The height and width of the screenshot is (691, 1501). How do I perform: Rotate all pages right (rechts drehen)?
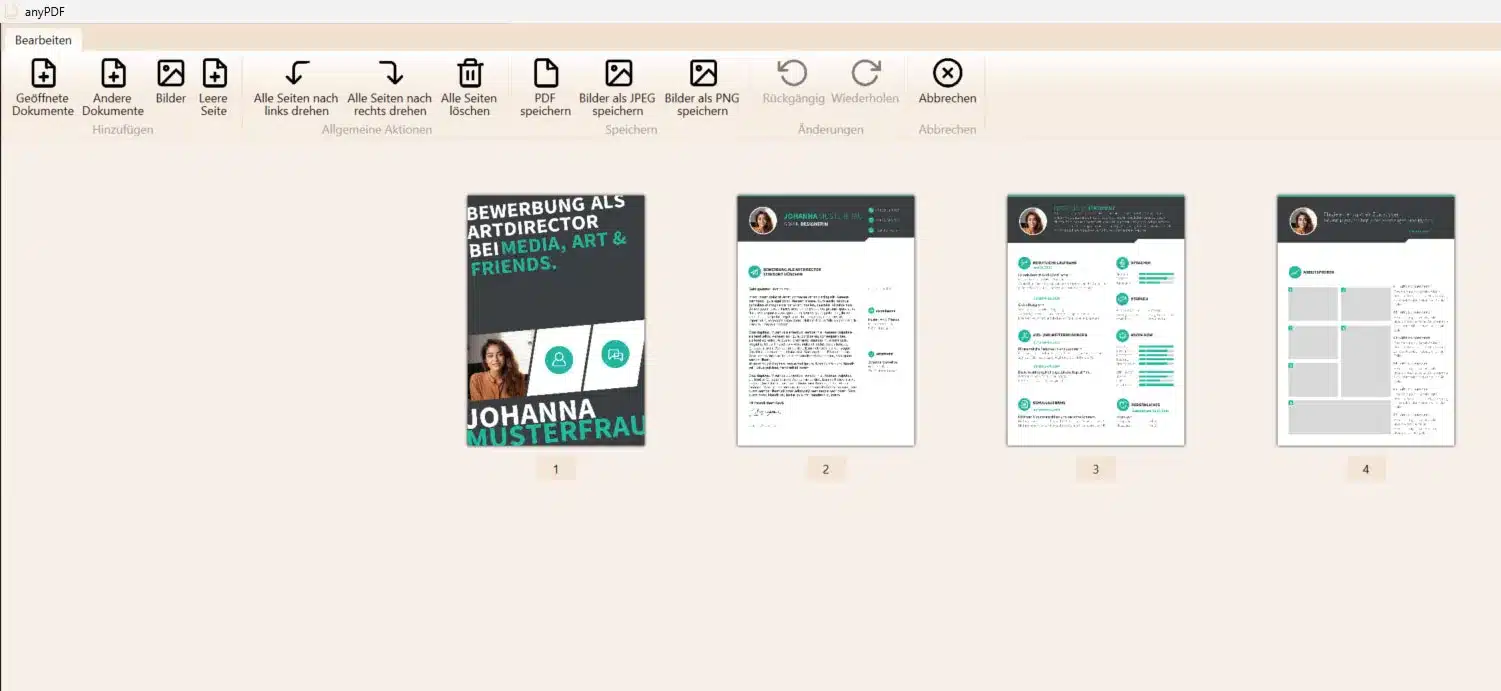[390, 74]
